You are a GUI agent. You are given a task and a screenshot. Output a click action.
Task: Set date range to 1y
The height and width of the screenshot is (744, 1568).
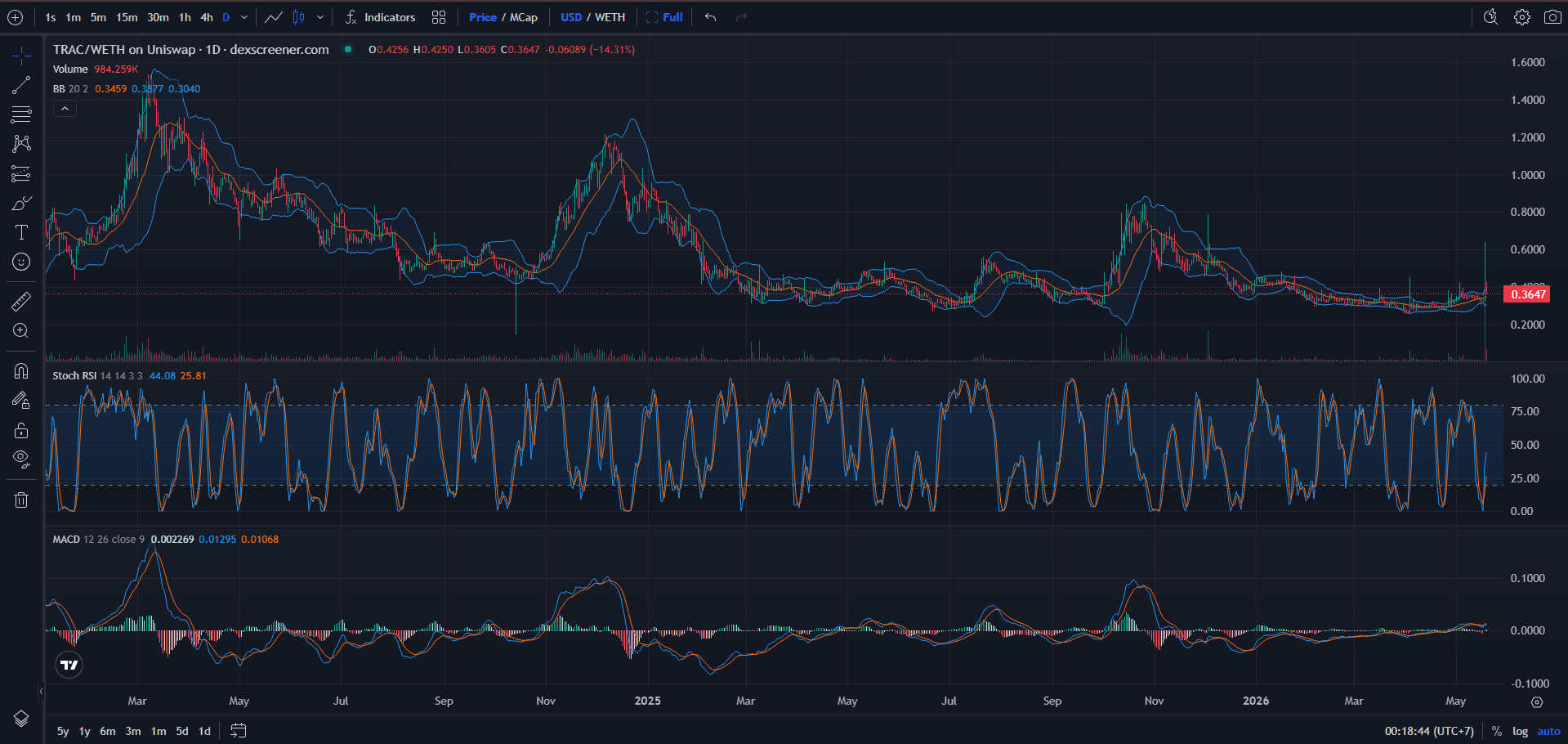pos(84,731)
